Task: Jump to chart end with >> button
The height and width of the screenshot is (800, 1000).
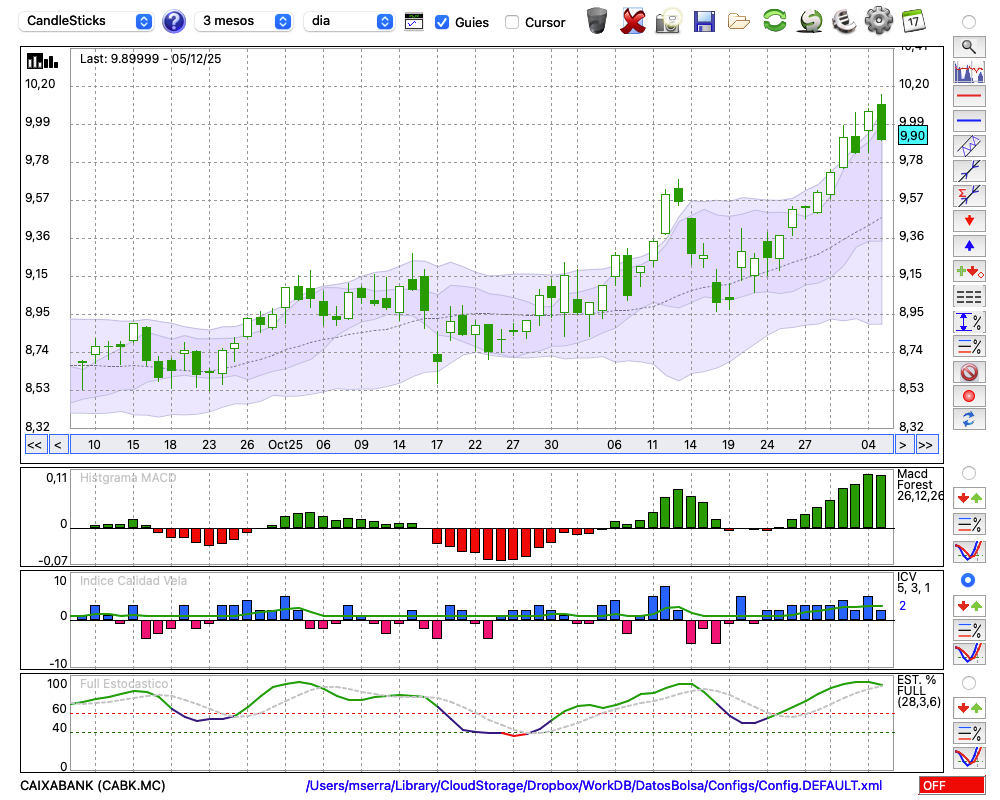Action: [x=926, y=445]
